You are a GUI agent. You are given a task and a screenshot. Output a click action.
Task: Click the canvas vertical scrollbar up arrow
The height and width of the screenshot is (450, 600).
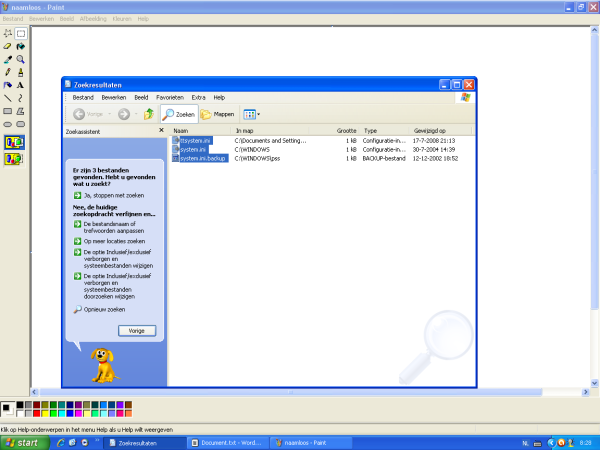click(594, 30)
